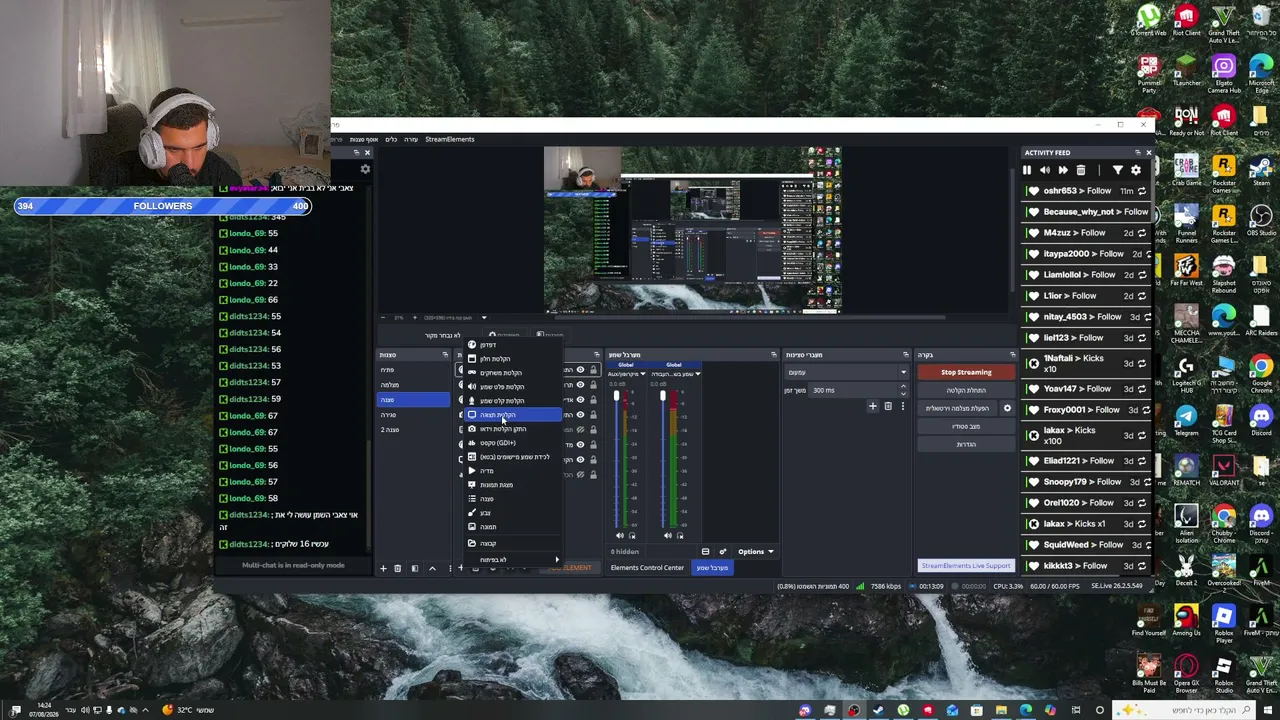Screen dimensions: 1280x720
Task: Remove selected scene with trash icon
Action: 397,568
